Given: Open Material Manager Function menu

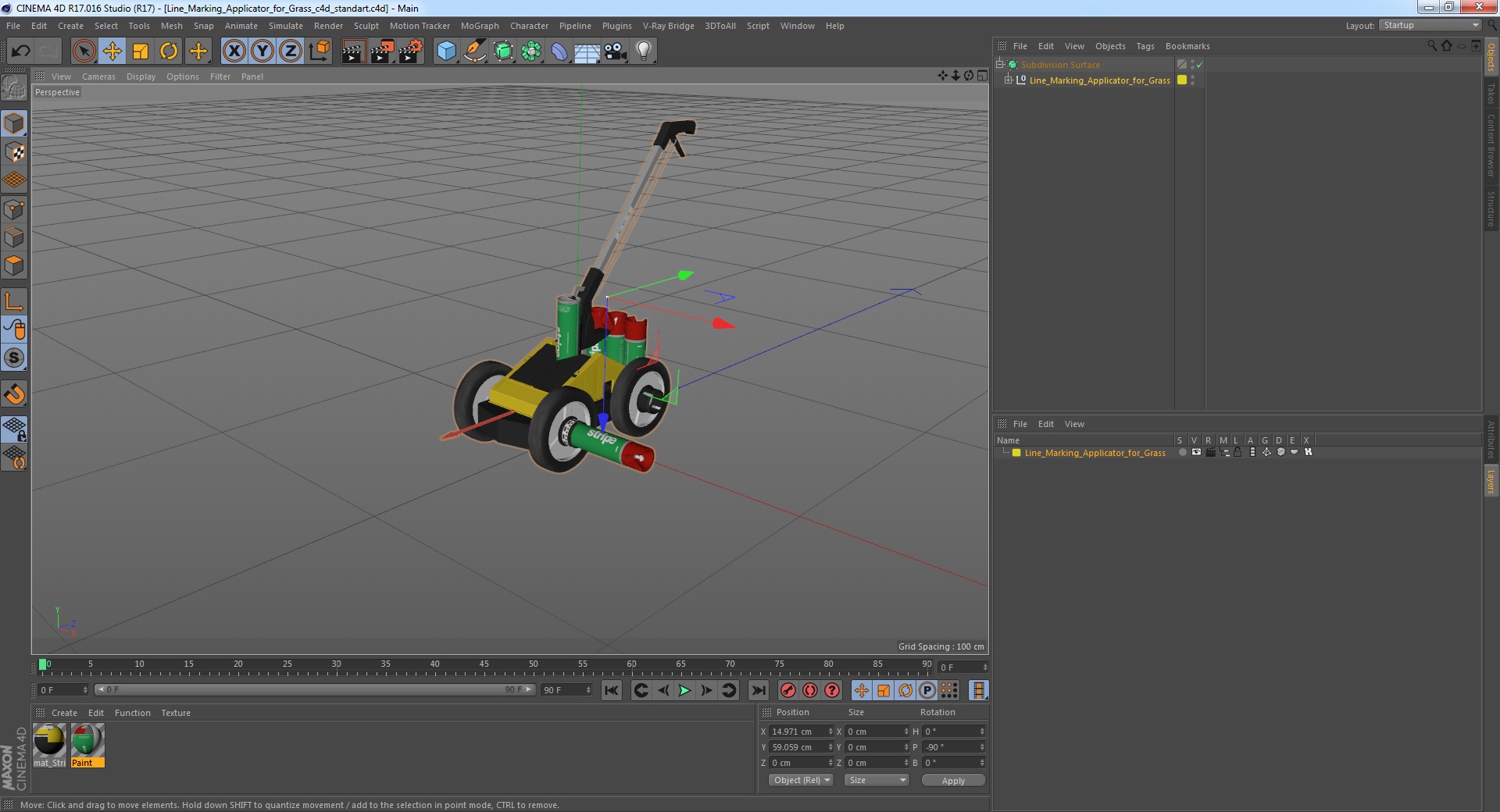Looking at the screenshot, I should coord(133,713).
